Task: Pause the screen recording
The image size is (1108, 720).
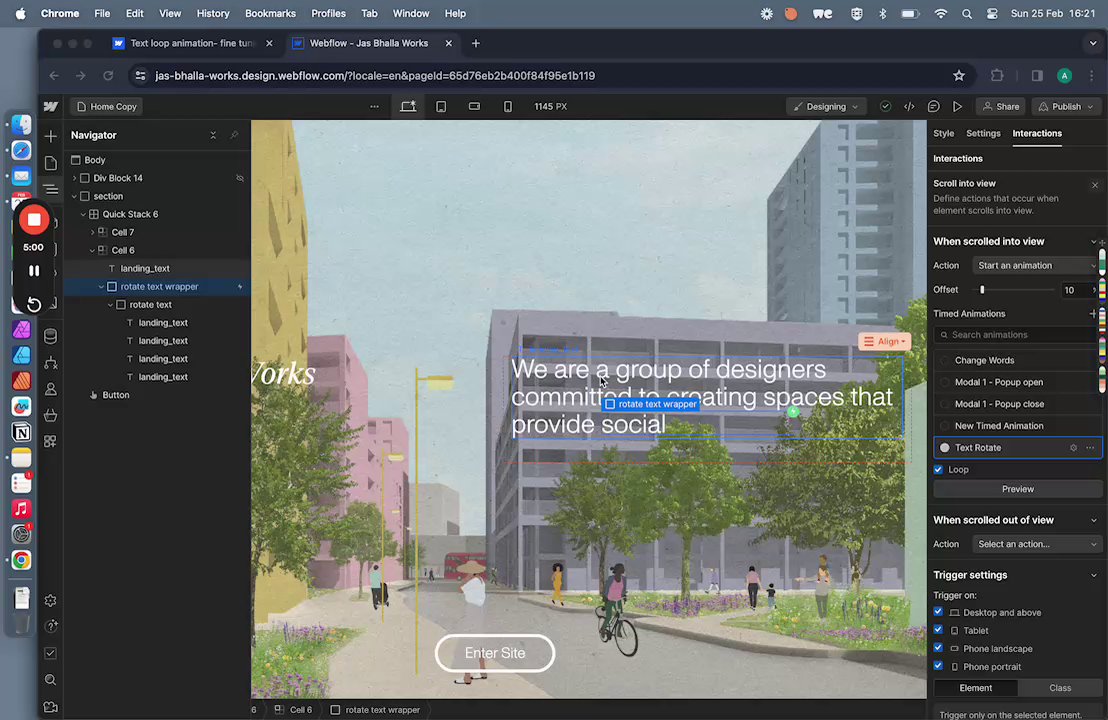Action: click(34, 271)
